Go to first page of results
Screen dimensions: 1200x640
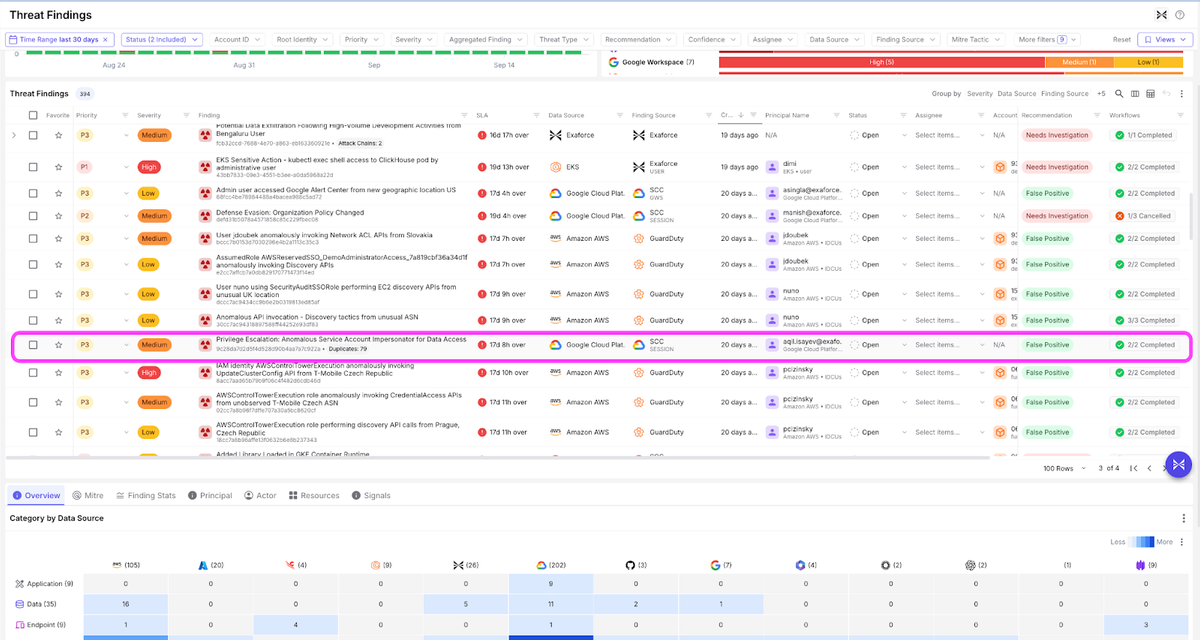pos(1133,468)
